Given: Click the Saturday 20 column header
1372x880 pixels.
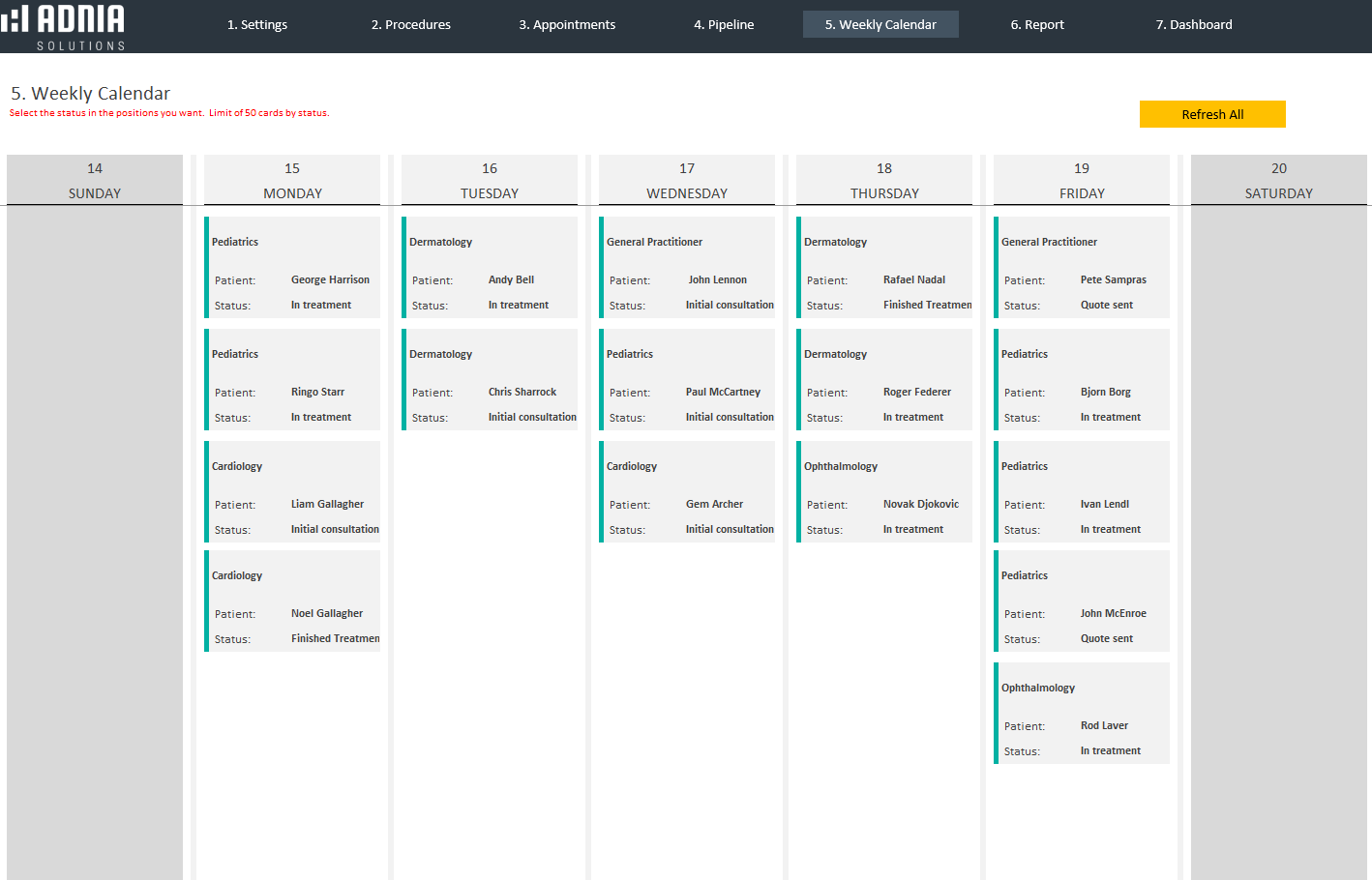Looking at the screenshot, I should (1278, 180).
